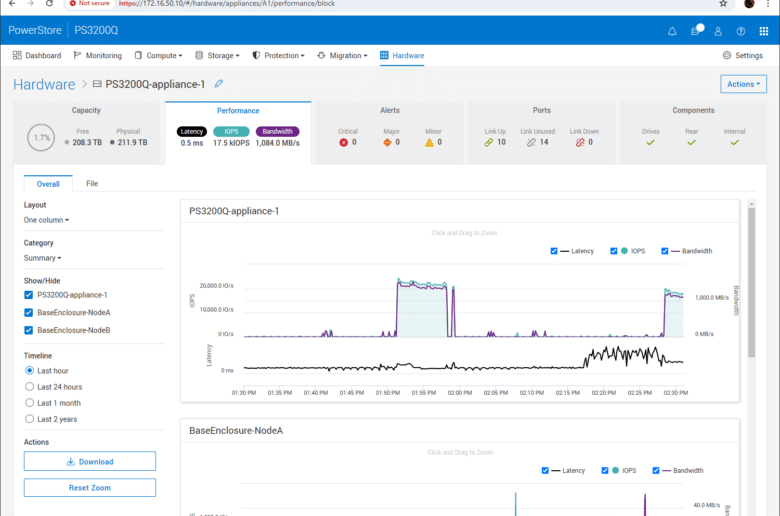Open the user account icon
This screenshot has width=780, height=516.
coord(718,31)
